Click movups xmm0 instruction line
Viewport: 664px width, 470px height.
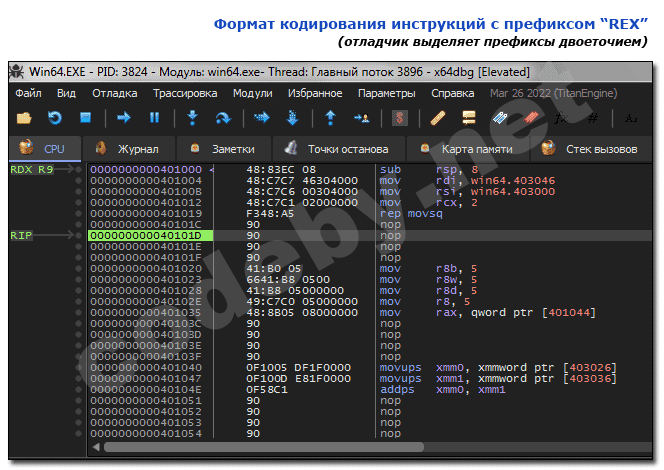tap(498, 368)
